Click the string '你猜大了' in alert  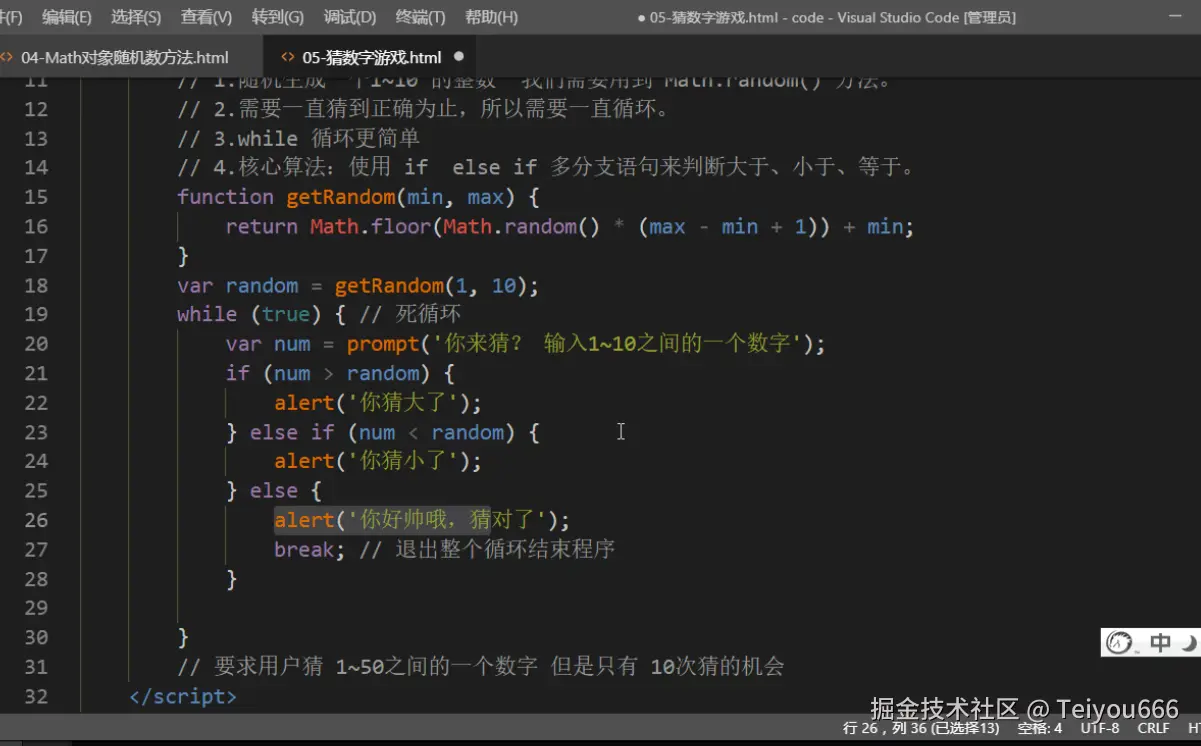coord(402,403)
